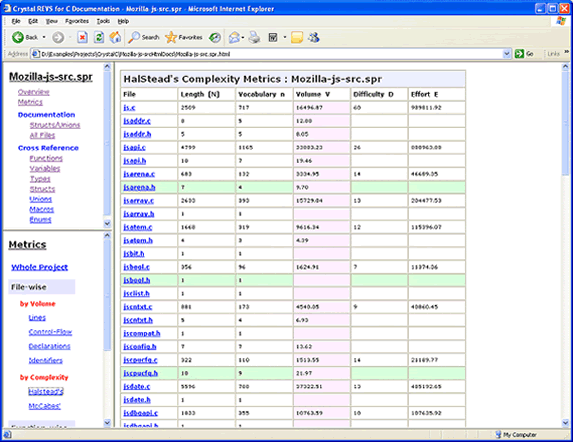Click the Forward navigation arrow
The image size is (573, 442).
coord(58,37)
